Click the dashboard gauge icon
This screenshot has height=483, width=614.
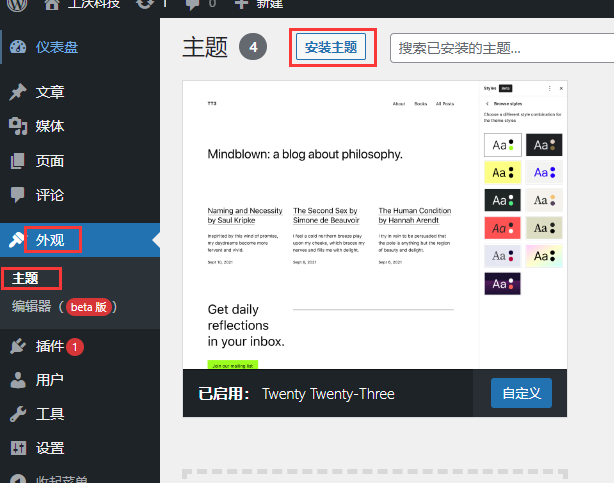tap(18, 47)
